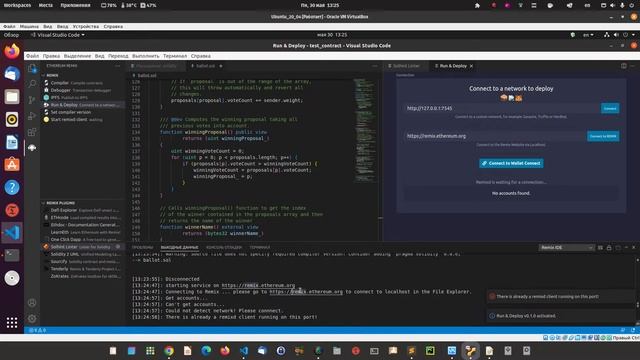Close the output panel with X button
Screen dimensions: 640x360
[x=634, y=247]
